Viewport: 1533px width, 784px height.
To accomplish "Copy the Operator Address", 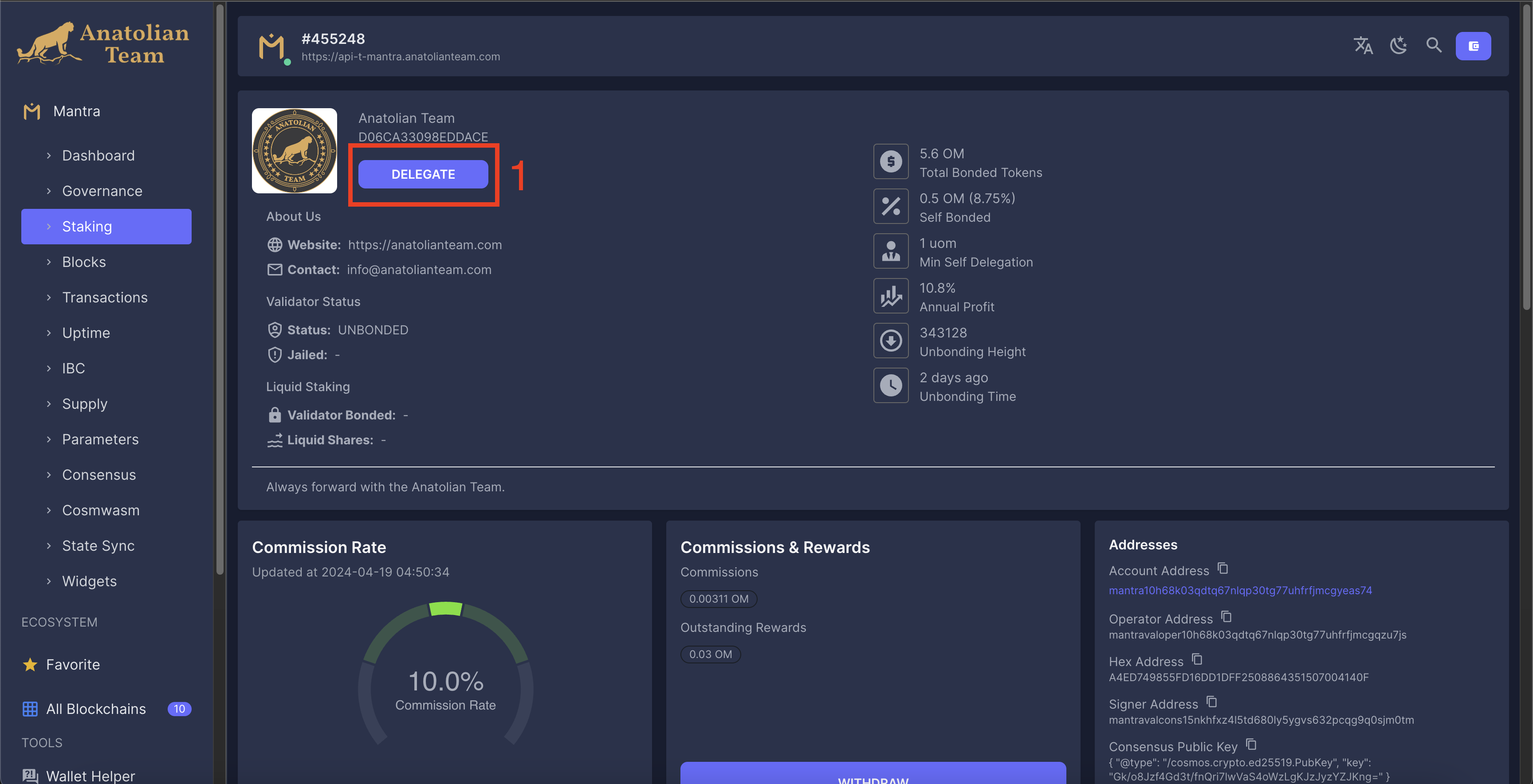I will (x=1226, y=617).
